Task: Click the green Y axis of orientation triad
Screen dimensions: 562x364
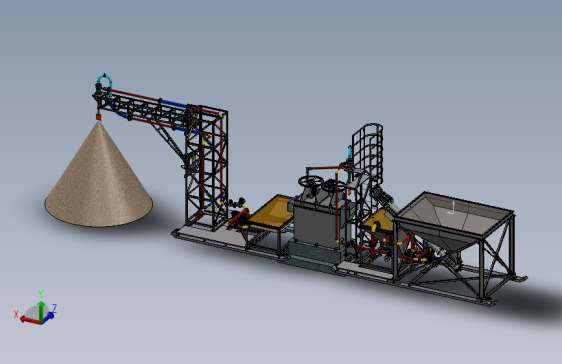Action: click(x=41, y=311)
